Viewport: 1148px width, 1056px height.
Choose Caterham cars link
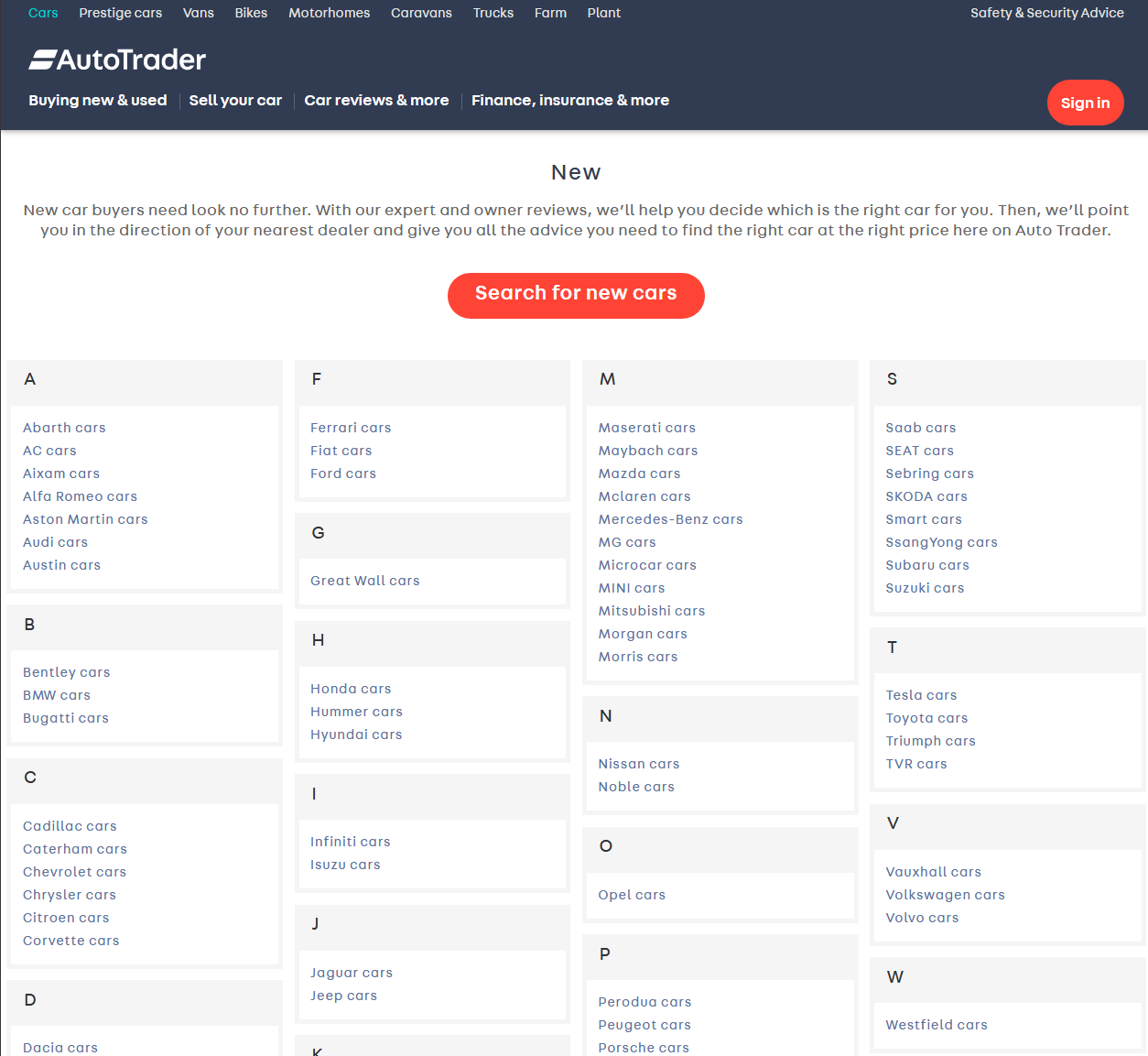click(x=75, y=849)
